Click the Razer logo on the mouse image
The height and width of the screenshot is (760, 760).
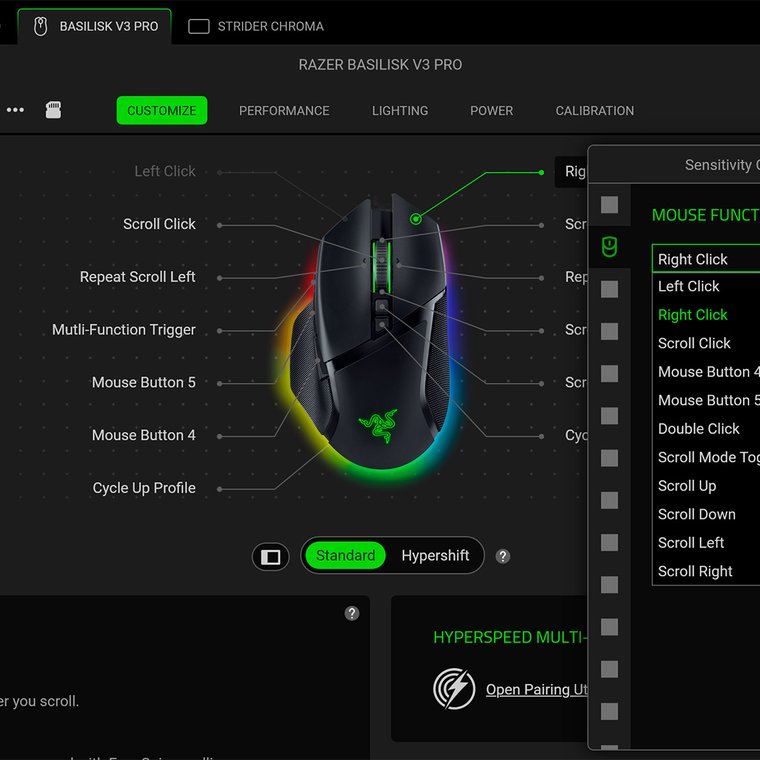pos(378,425)
